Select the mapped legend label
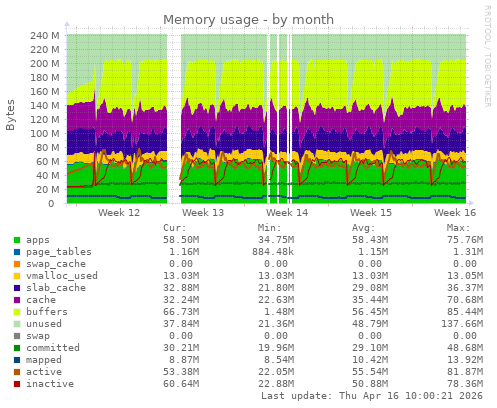 [44, 360]
